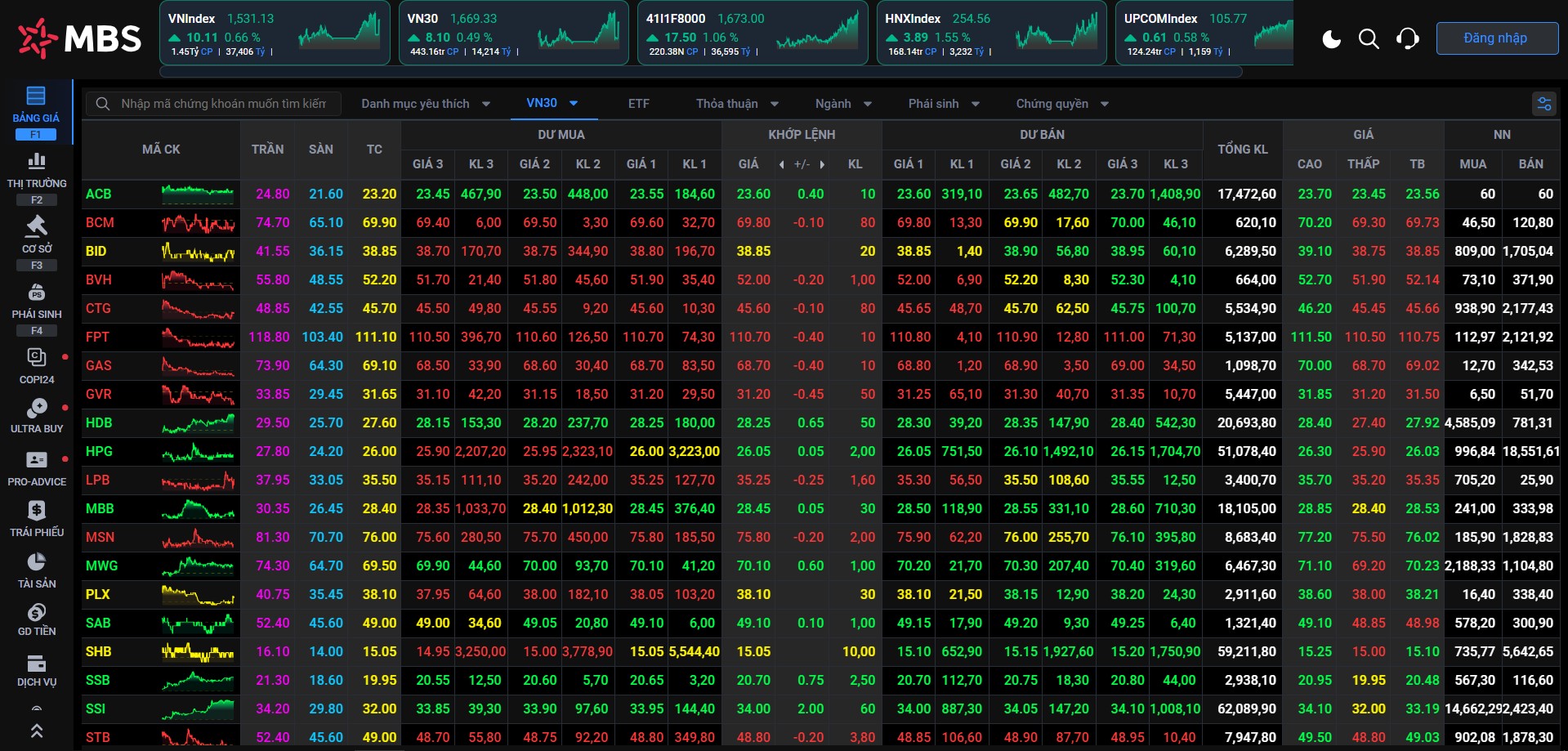
Task: Open the GD Tiền money transactions section
Action: click(x=36, y=620)
